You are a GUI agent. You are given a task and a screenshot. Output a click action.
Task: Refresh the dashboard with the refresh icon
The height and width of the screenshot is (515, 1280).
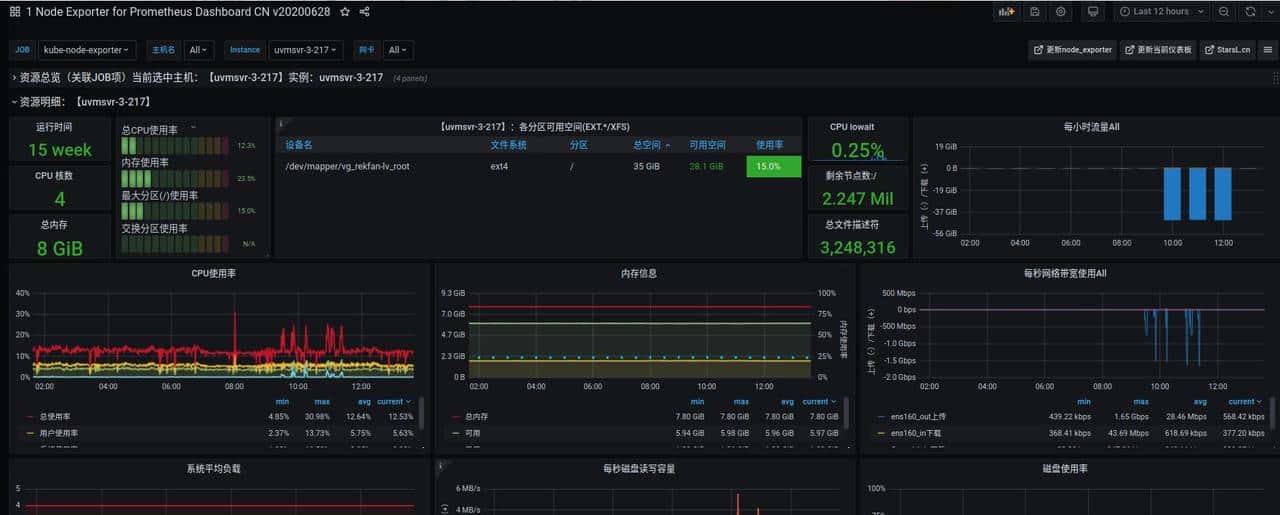coord(1250,12)
